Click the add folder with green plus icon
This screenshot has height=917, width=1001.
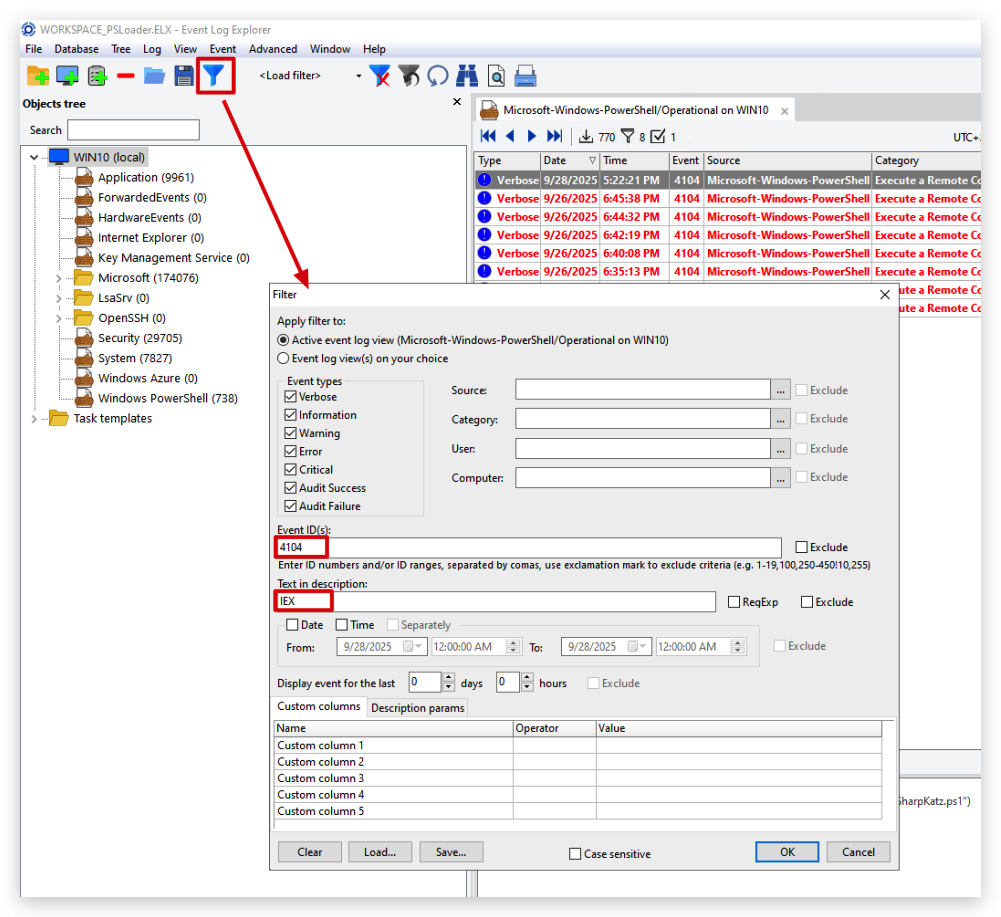[38, 76]
